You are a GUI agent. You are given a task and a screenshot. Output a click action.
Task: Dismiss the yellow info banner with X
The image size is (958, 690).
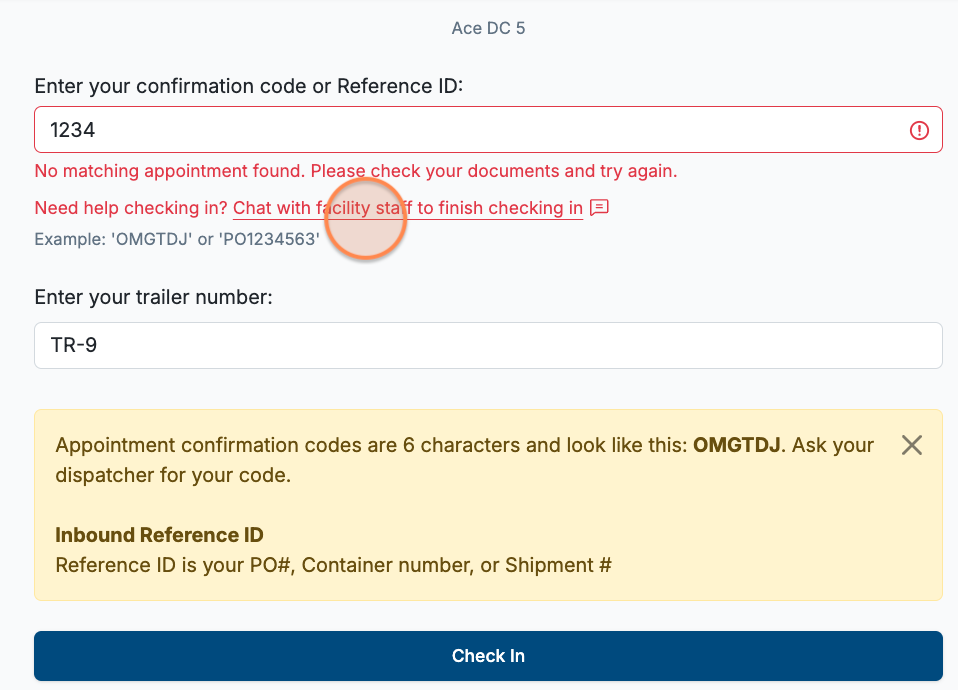coord(912,446)
